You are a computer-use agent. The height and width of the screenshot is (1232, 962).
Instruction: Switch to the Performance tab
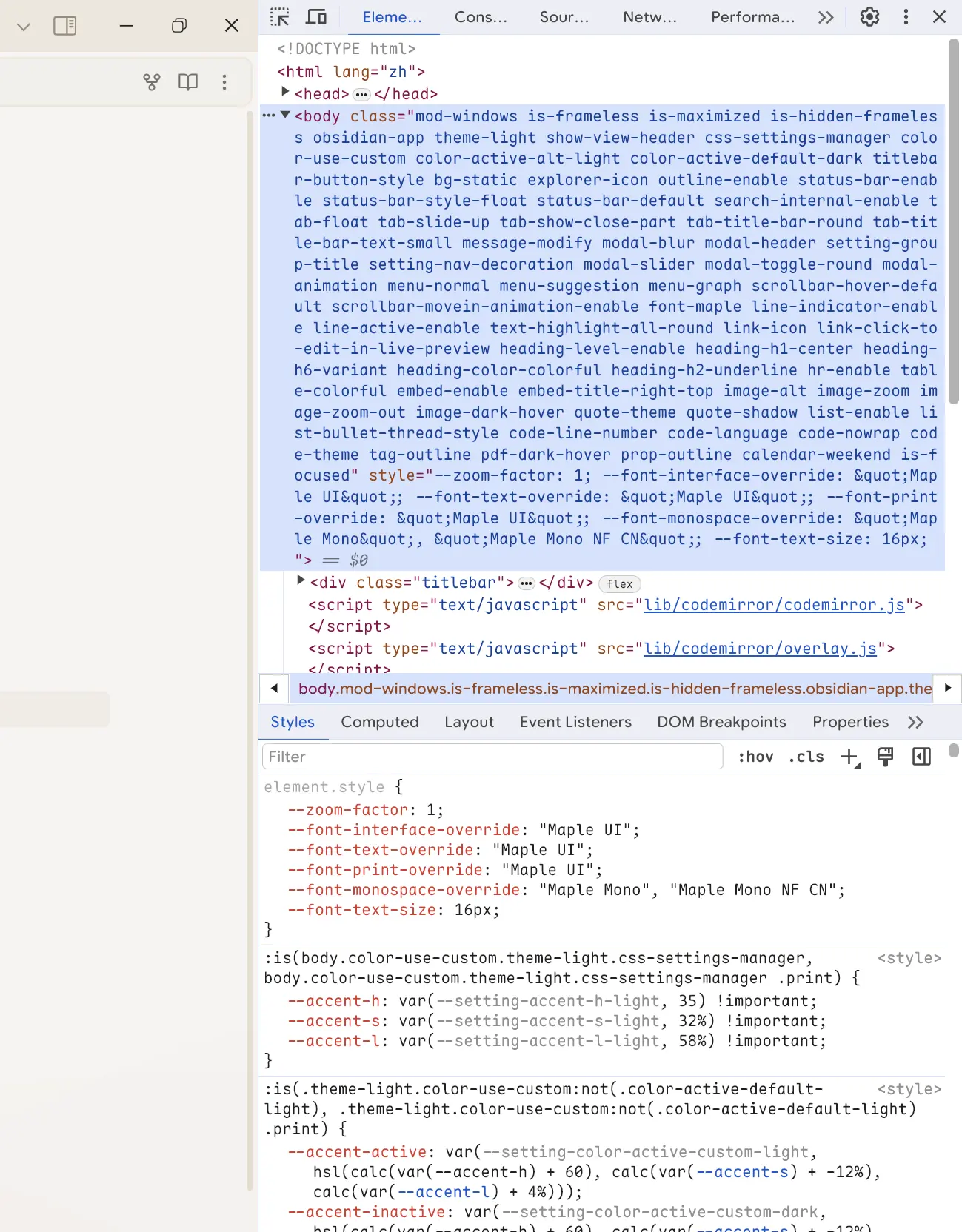(752, 17)
